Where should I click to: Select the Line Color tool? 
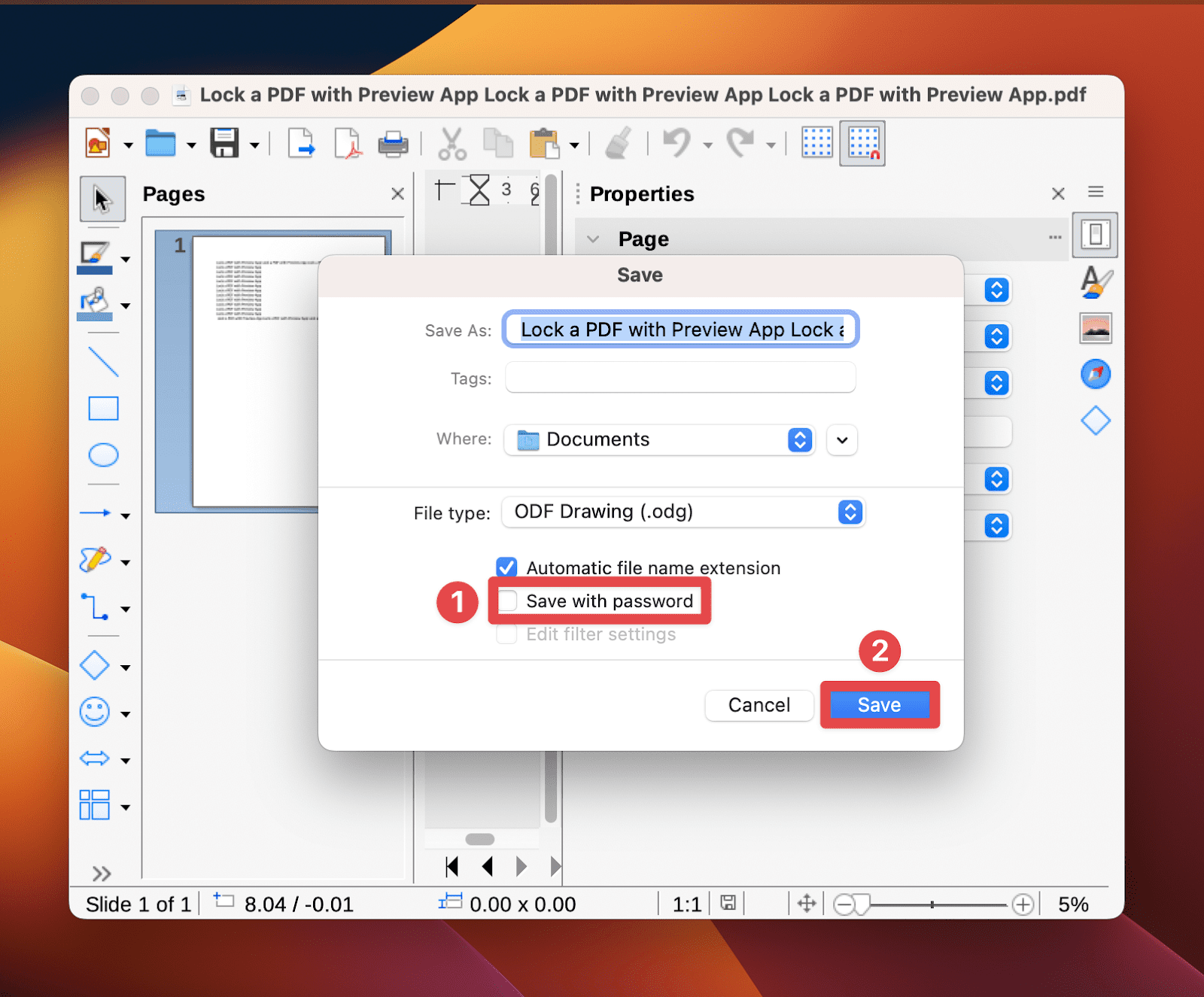pos(95,258)
